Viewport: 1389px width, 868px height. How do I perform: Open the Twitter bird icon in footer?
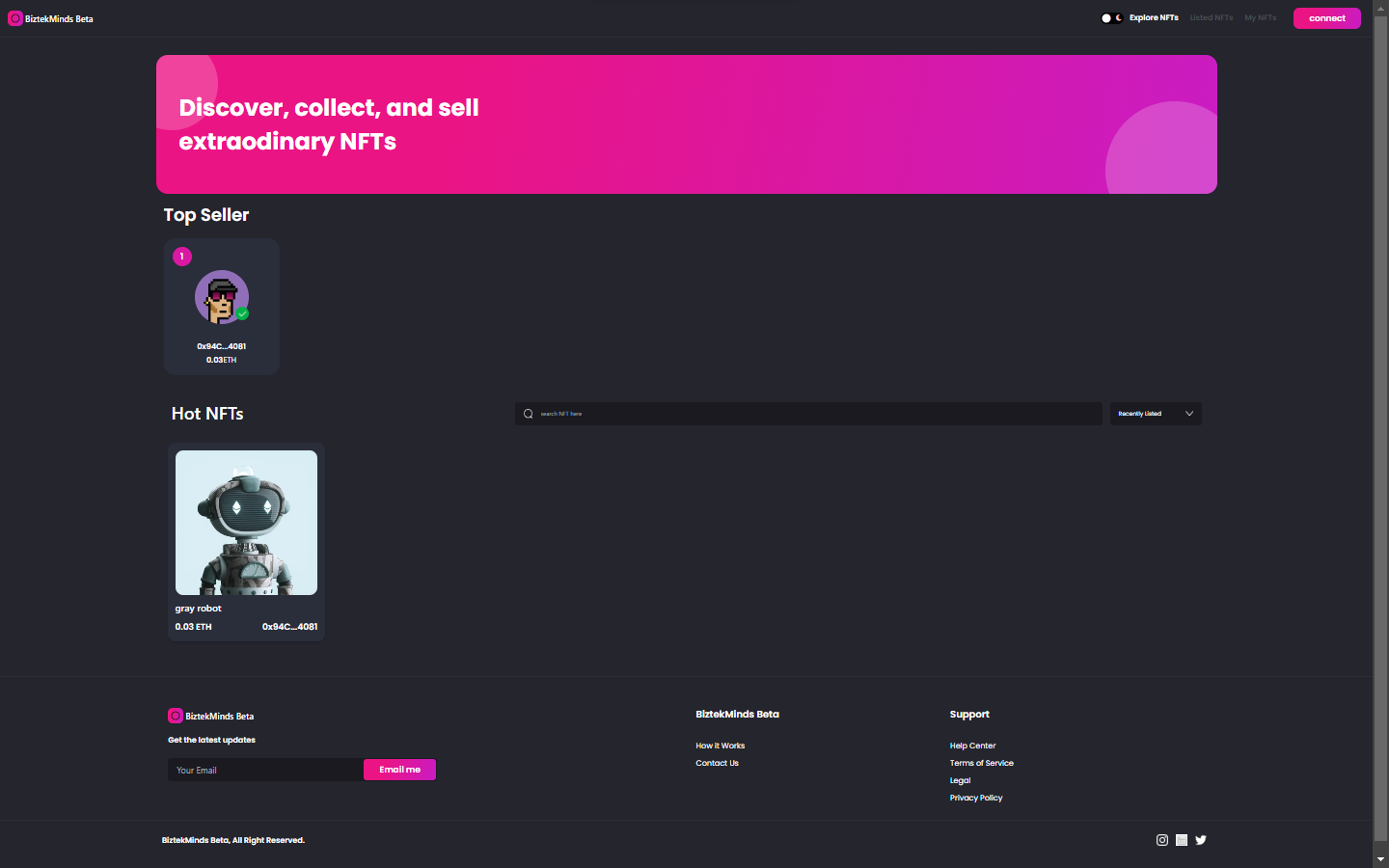1201,840
